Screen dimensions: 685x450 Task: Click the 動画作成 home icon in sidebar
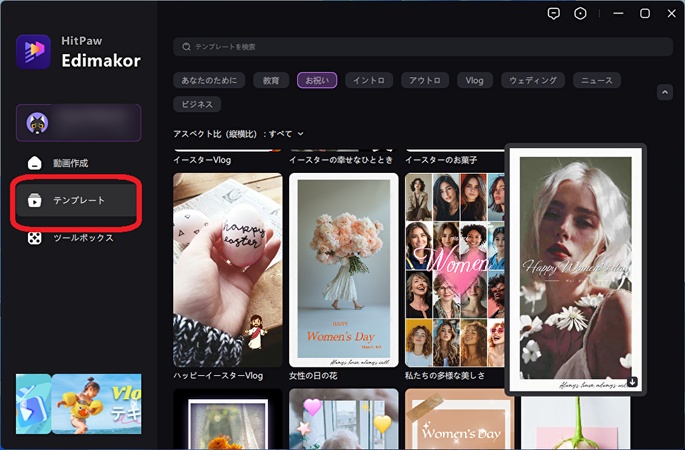click(x=35, y=163)
